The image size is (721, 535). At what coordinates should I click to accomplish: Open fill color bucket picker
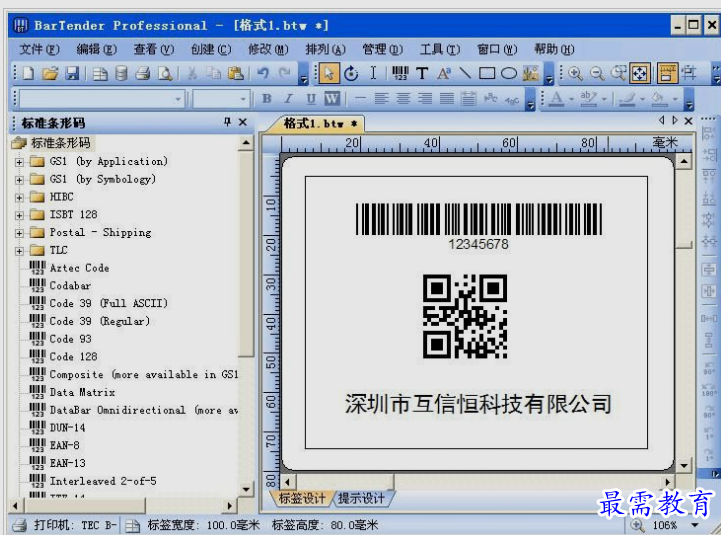[x=658, y=98]
